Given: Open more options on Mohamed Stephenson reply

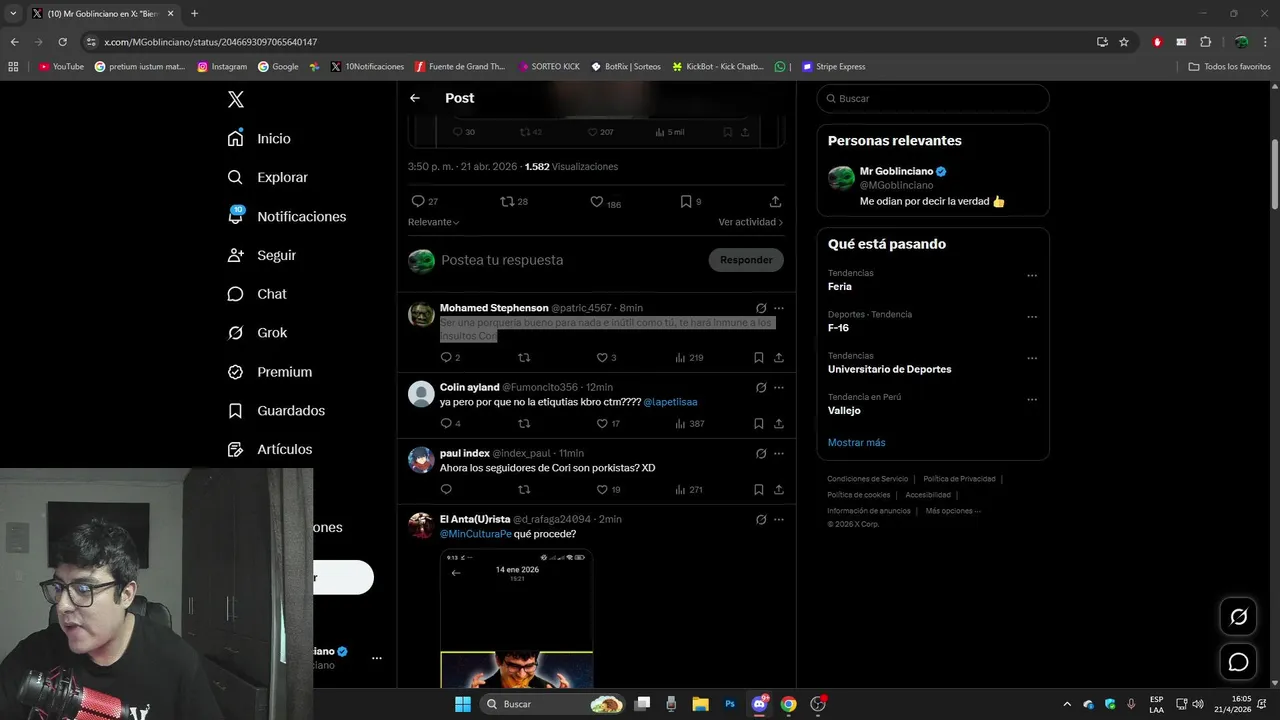Looking at the screenshot, I should pos(779,308).
